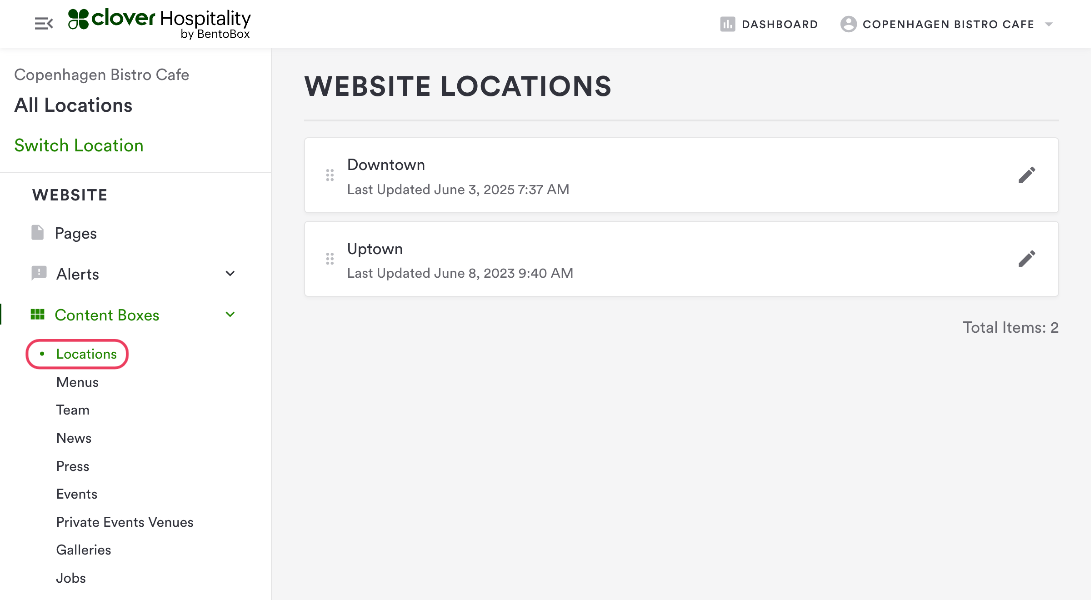Open the Galleries content box

83,550
